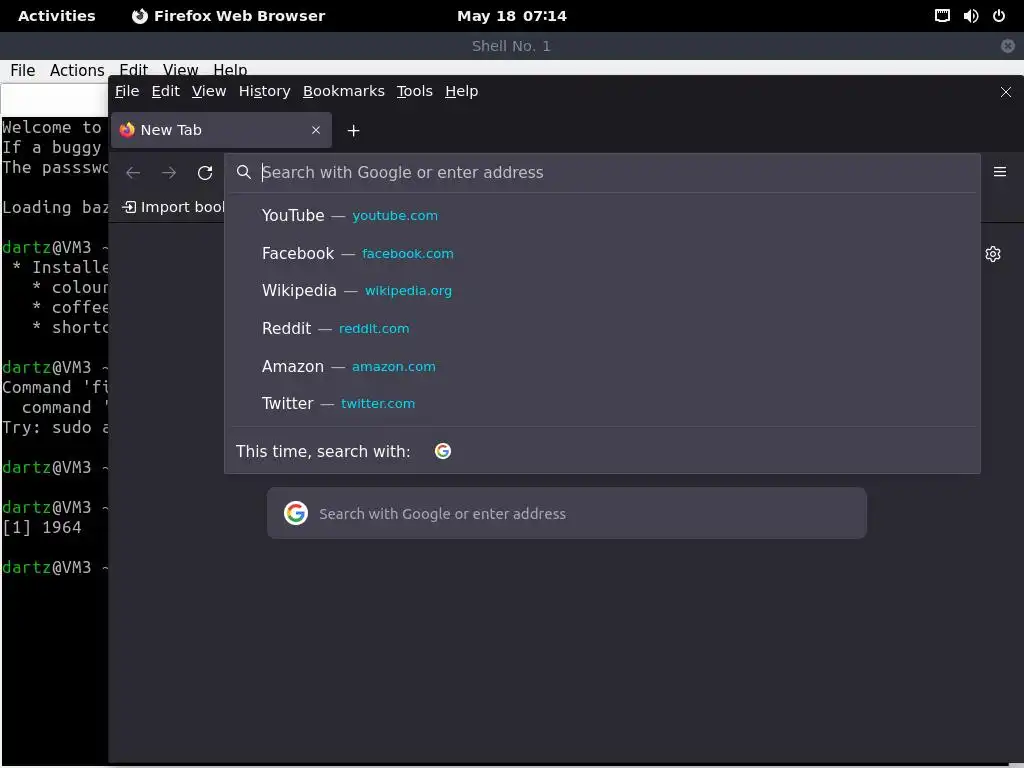Viewport: 1024px width, 768px height.
Task: Open the date and time calendar
Action: tap(512, 16)
